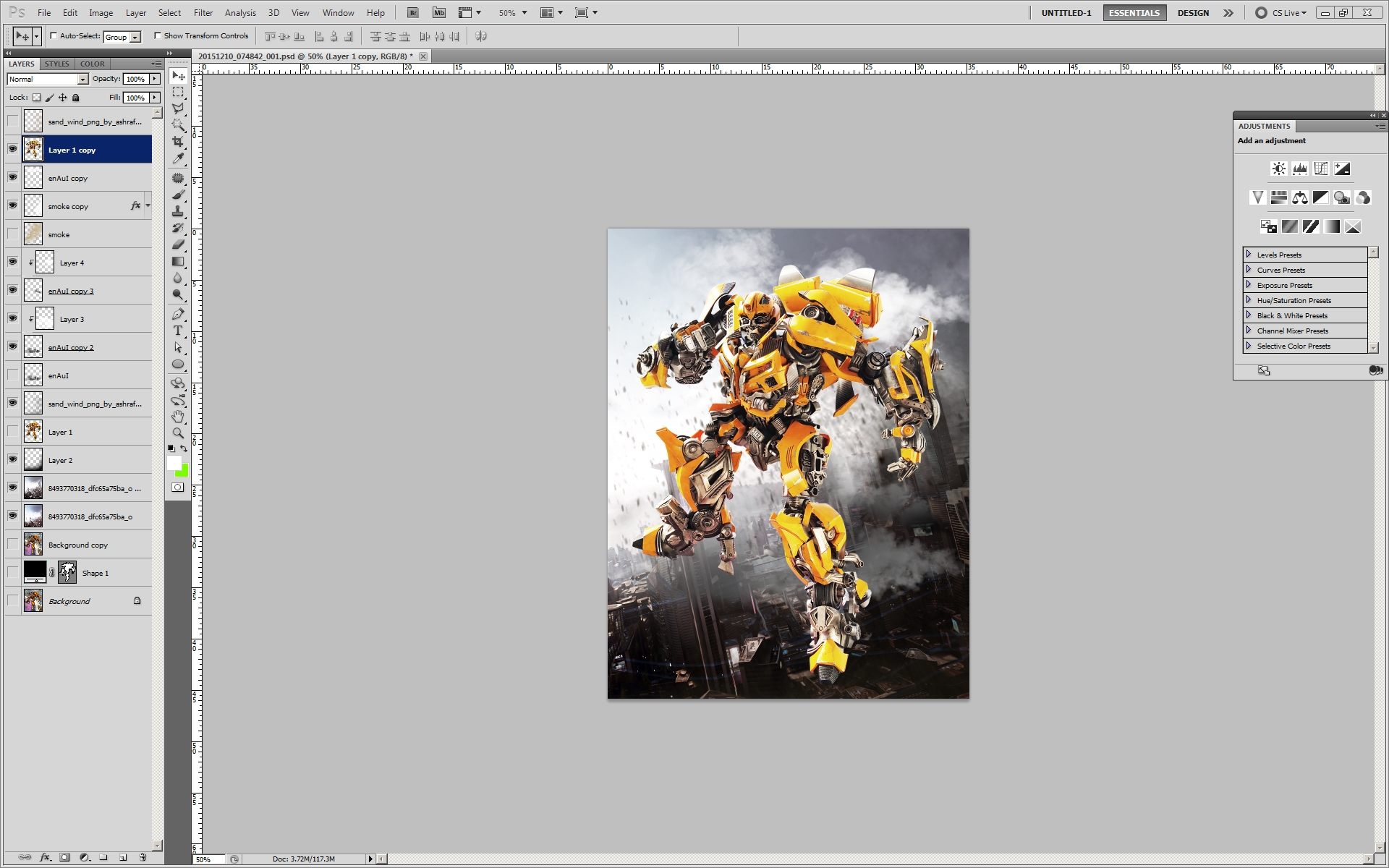This screenshot has width=1389, height=868.
Task: Click the Background green color swatch
Action: pyautogui.click(x=183, y=472)
